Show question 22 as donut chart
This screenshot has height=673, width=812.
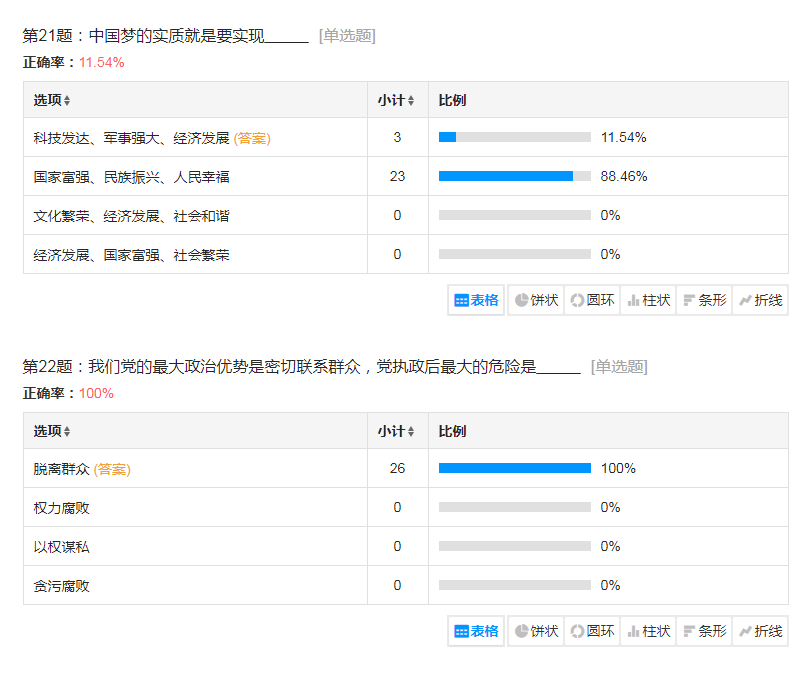pyautogui.click(x=592, y=631)
